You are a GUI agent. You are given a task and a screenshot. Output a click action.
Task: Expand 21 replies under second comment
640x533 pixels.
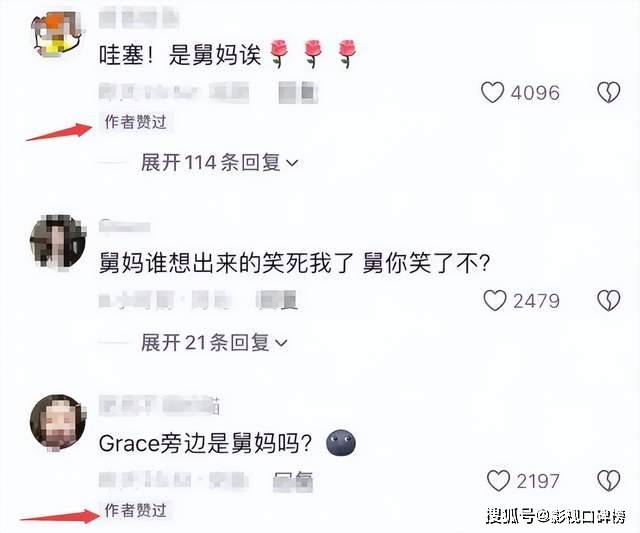[214, 342]
